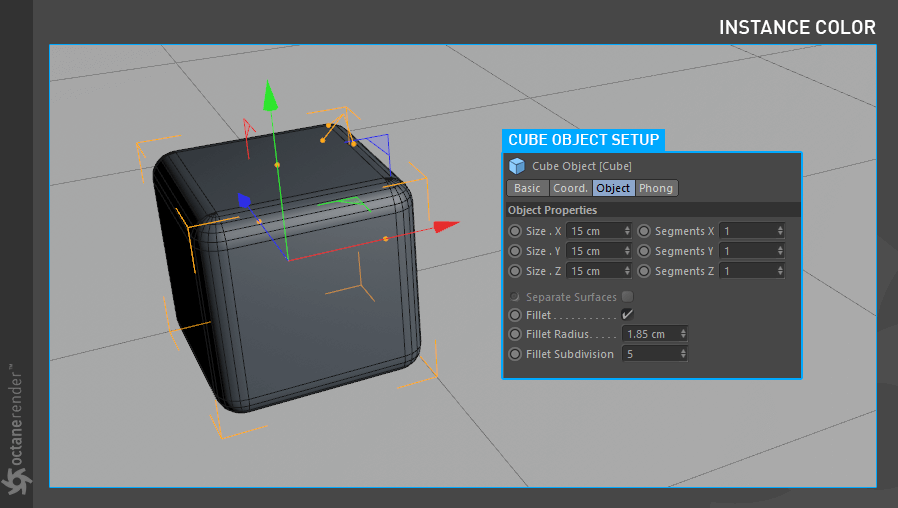Toggle Segments Z animation dot
Viewport: 898px width, 508px height.
click(644, 271)
